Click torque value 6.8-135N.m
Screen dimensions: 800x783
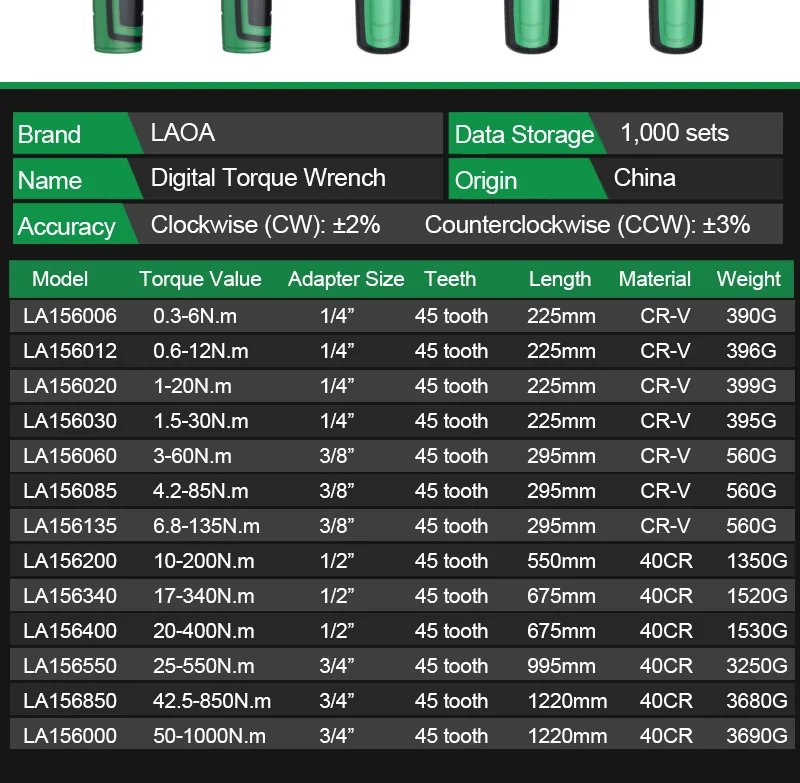click(206, 526)
